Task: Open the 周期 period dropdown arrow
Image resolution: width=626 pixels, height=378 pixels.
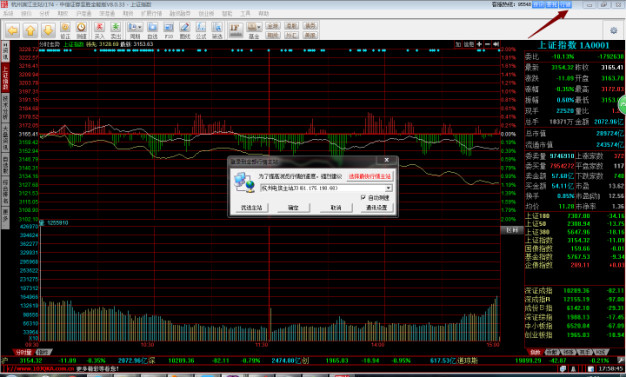Action: coord(140,27)
